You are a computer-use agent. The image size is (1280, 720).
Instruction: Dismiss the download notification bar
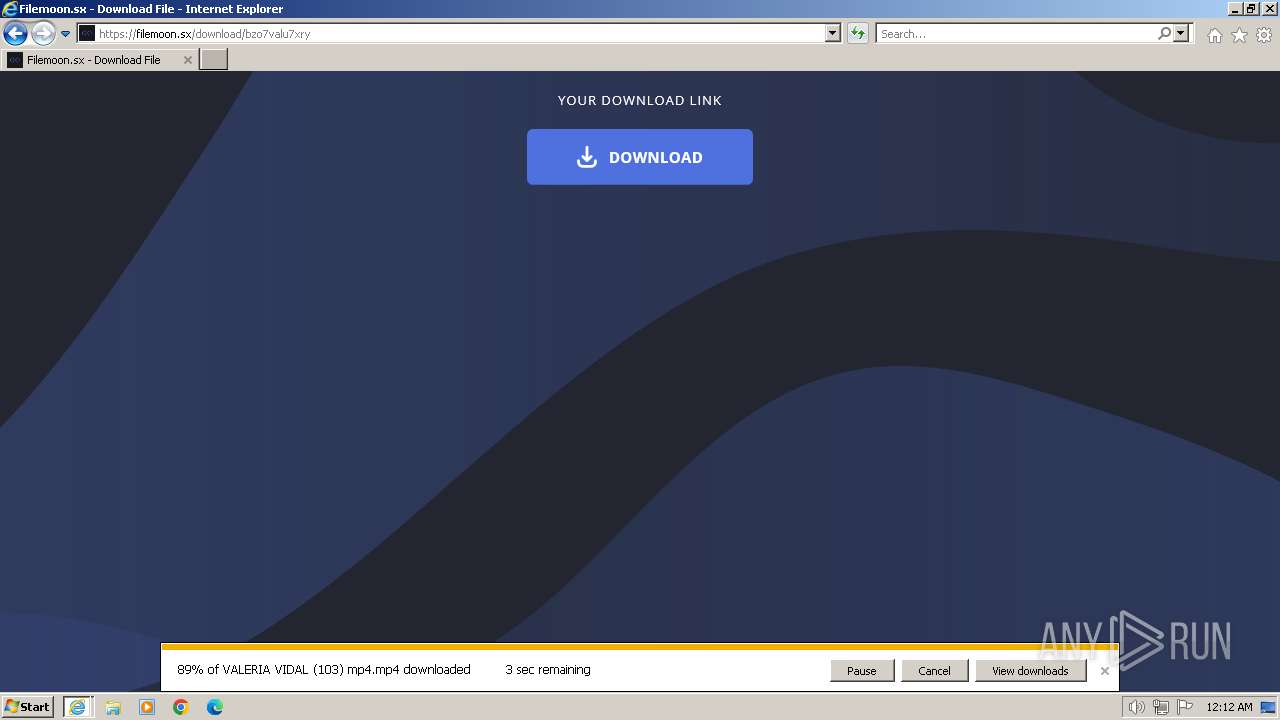[1105, 671]
